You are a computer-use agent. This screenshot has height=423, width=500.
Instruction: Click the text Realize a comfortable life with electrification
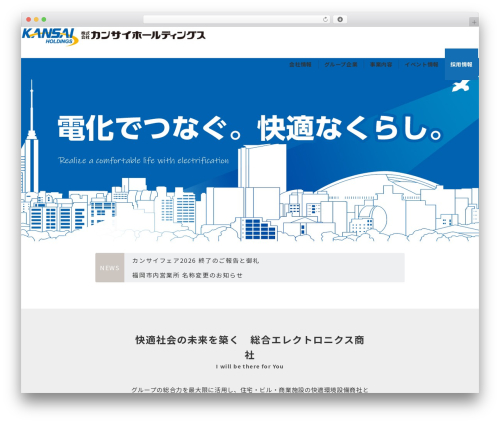pos(144,160)
